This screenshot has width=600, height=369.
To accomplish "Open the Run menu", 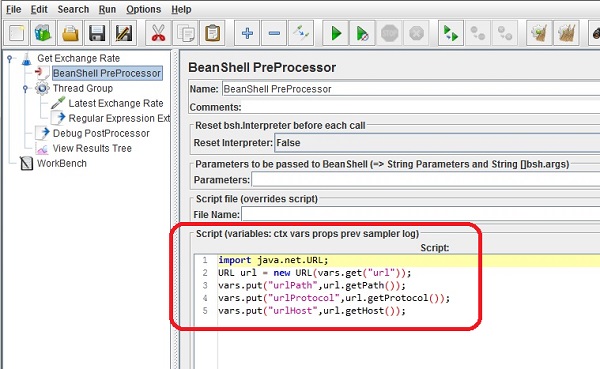I will tap(107, 9).
